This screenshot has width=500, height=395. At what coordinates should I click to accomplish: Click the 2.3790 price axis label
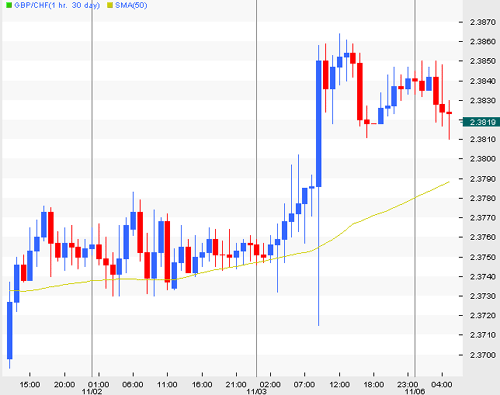(x=483, y=179)
